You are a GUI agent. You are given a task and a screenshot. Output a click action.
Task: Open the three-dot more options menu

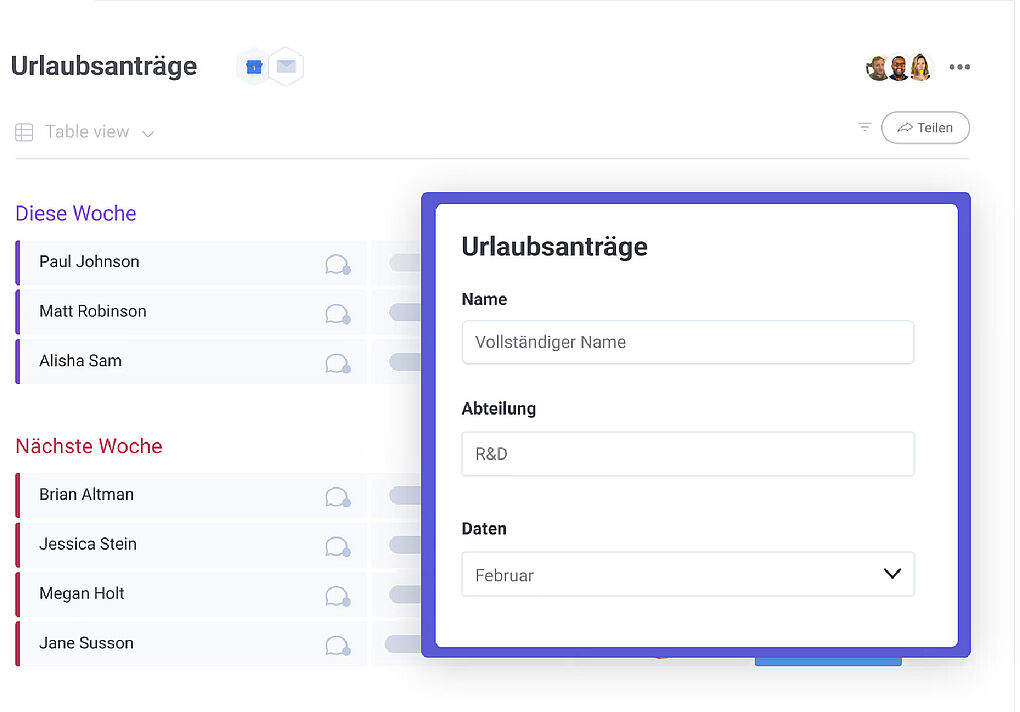click(x=959, y=67)
